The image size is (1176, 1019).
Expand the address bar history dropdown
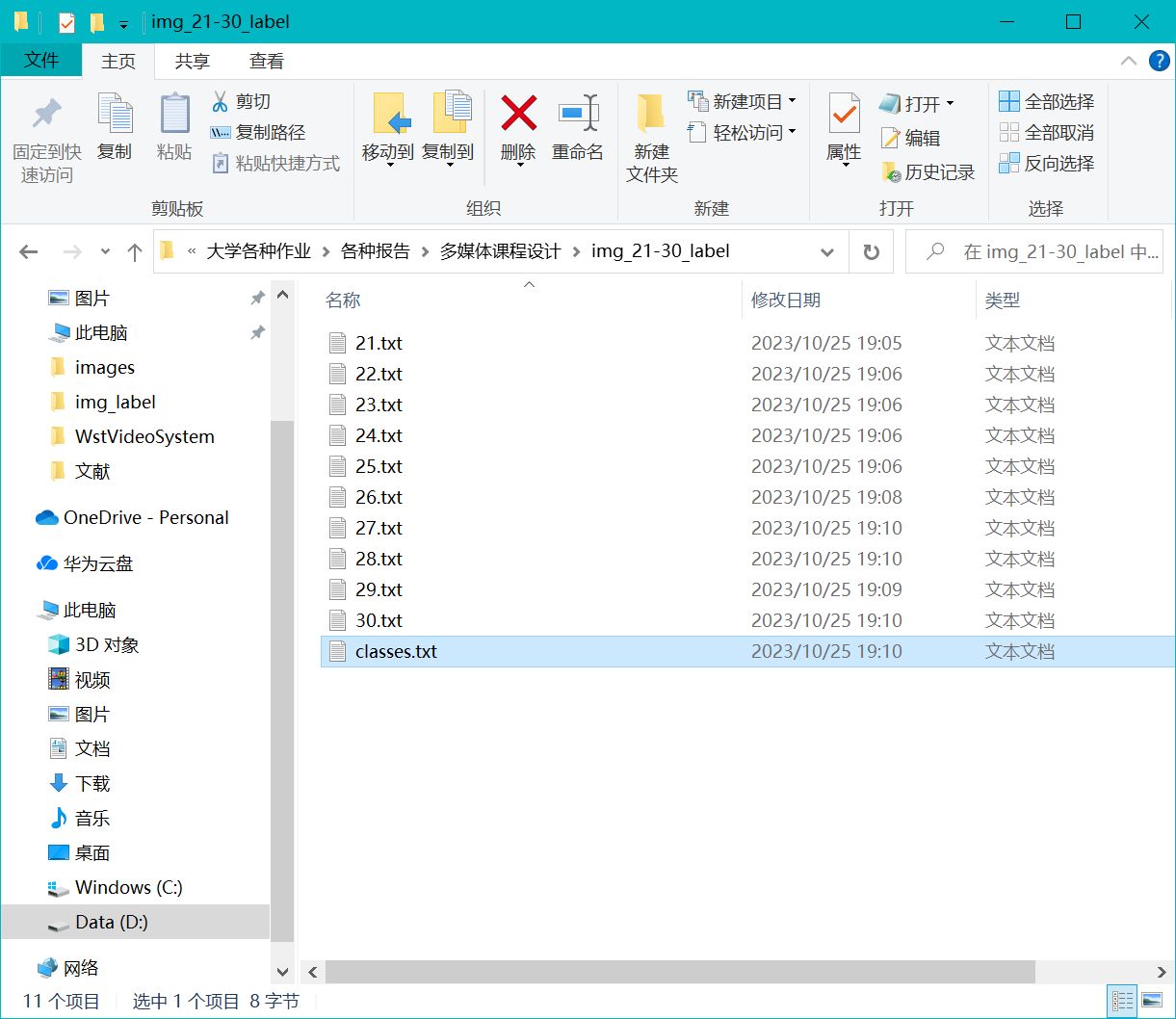pos(827,252)
